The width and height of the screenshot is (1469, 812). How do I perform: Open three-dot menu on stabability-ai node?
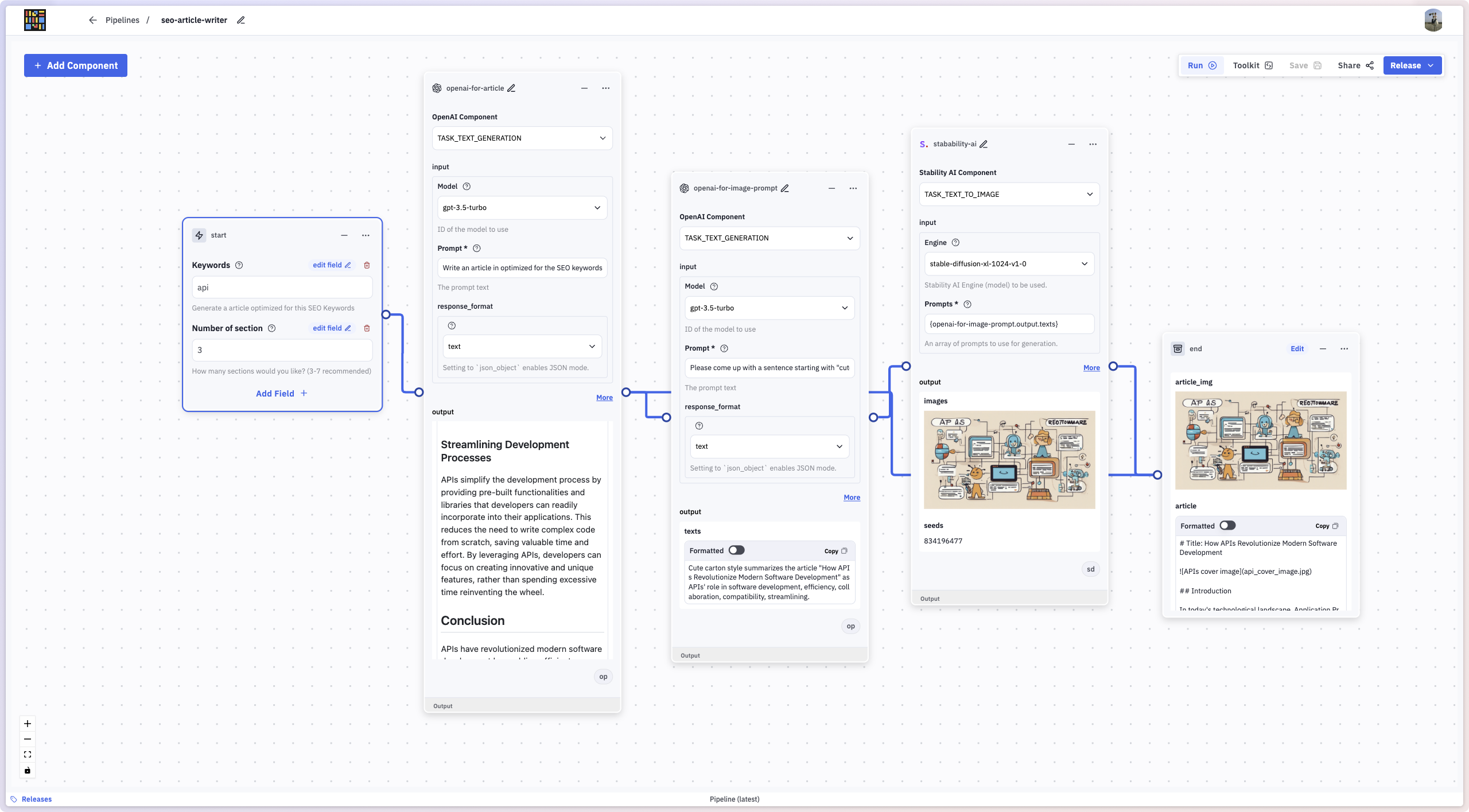[1093, 144]
